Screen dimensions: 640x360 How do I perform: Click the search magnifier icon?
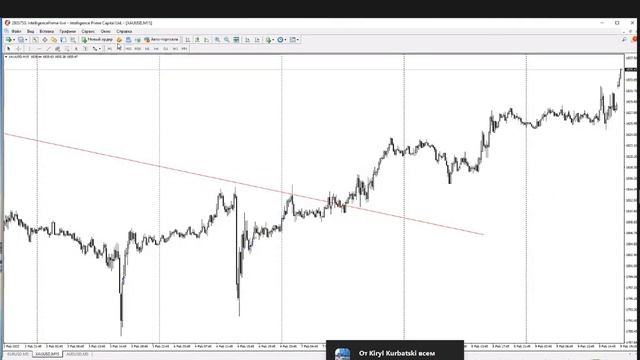[624, 40]
